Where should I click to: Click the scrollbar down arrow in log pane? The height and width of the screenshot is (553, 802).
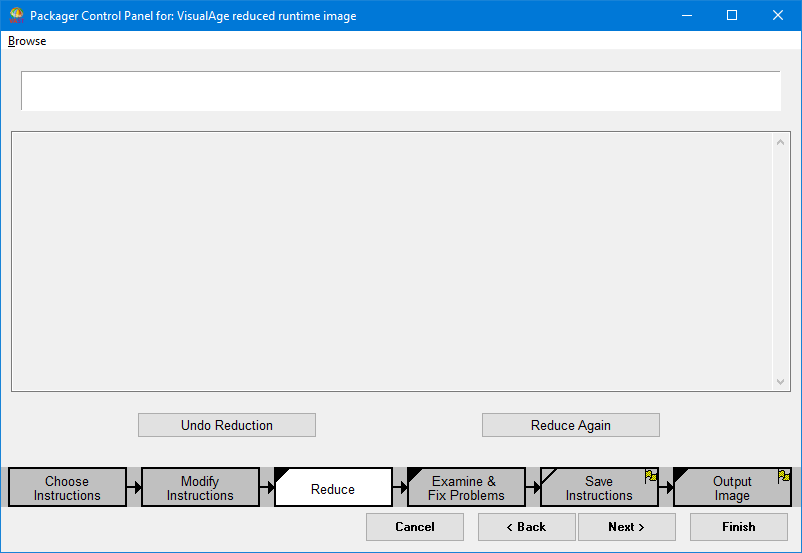pos(781,382)
